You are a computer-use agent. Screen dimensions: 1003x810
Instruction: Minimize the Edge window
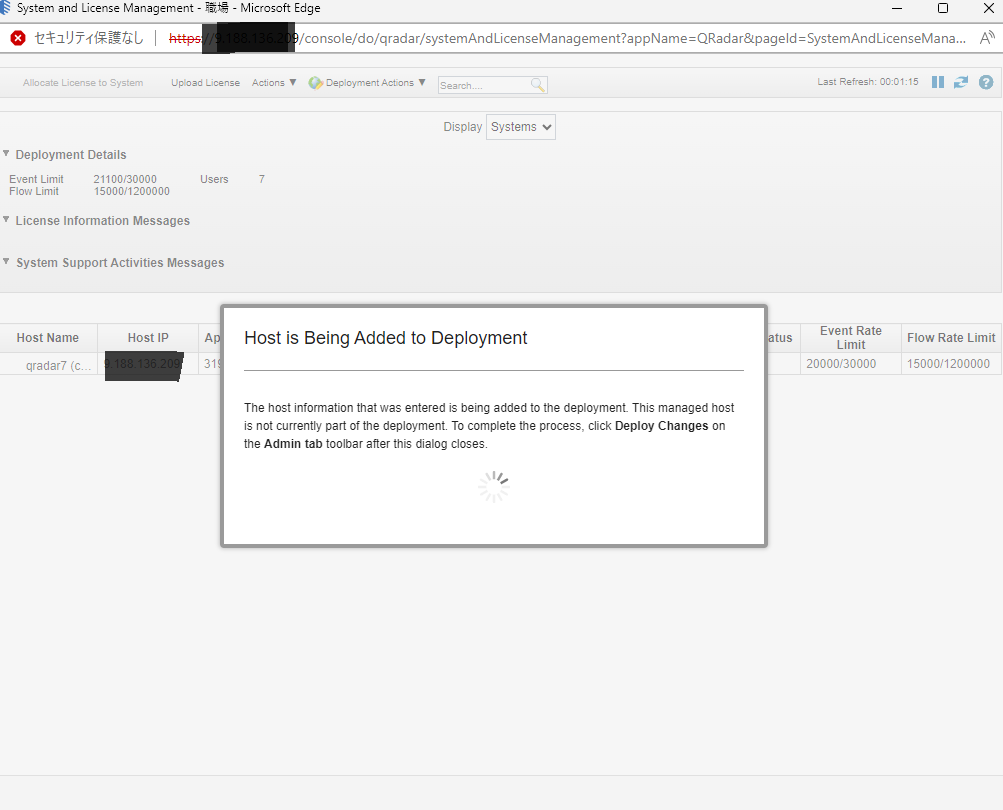pyautogui.click(x=897, y=8)
